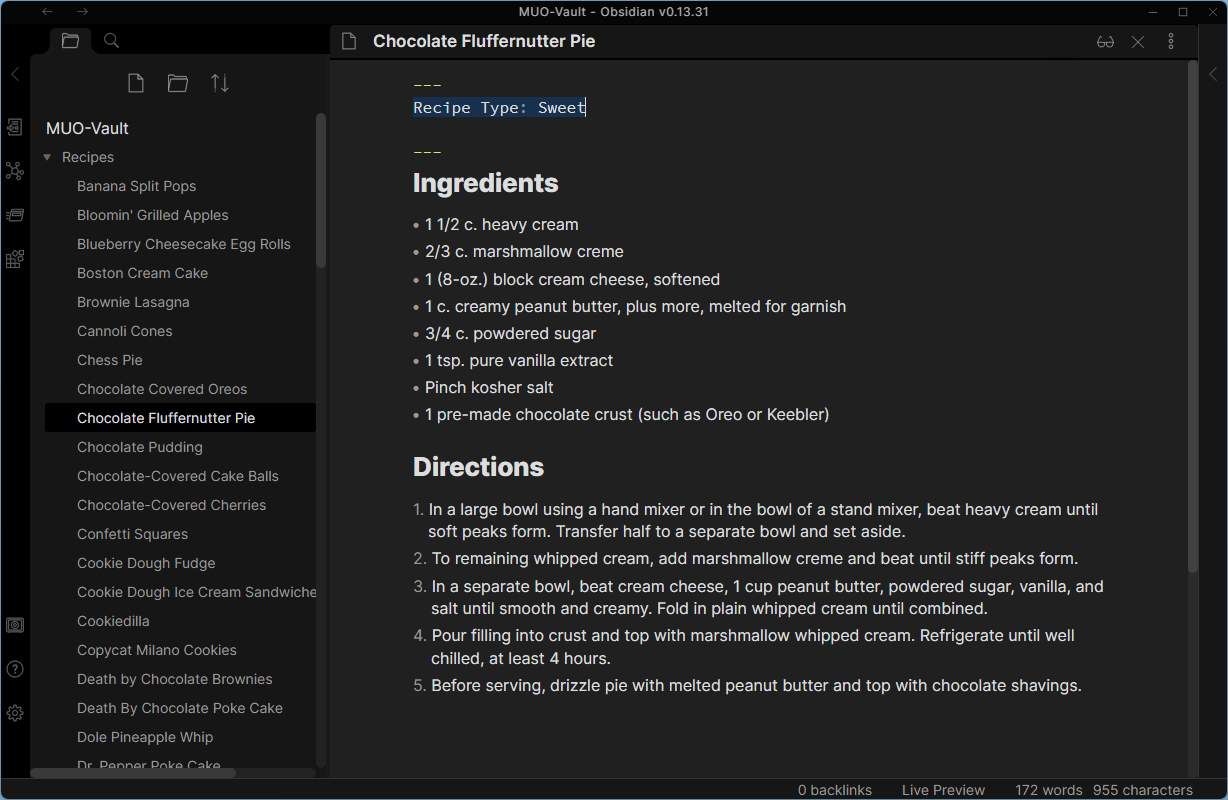Open the vault switcher icon
Screen dimensions: 1228x800
15,625
